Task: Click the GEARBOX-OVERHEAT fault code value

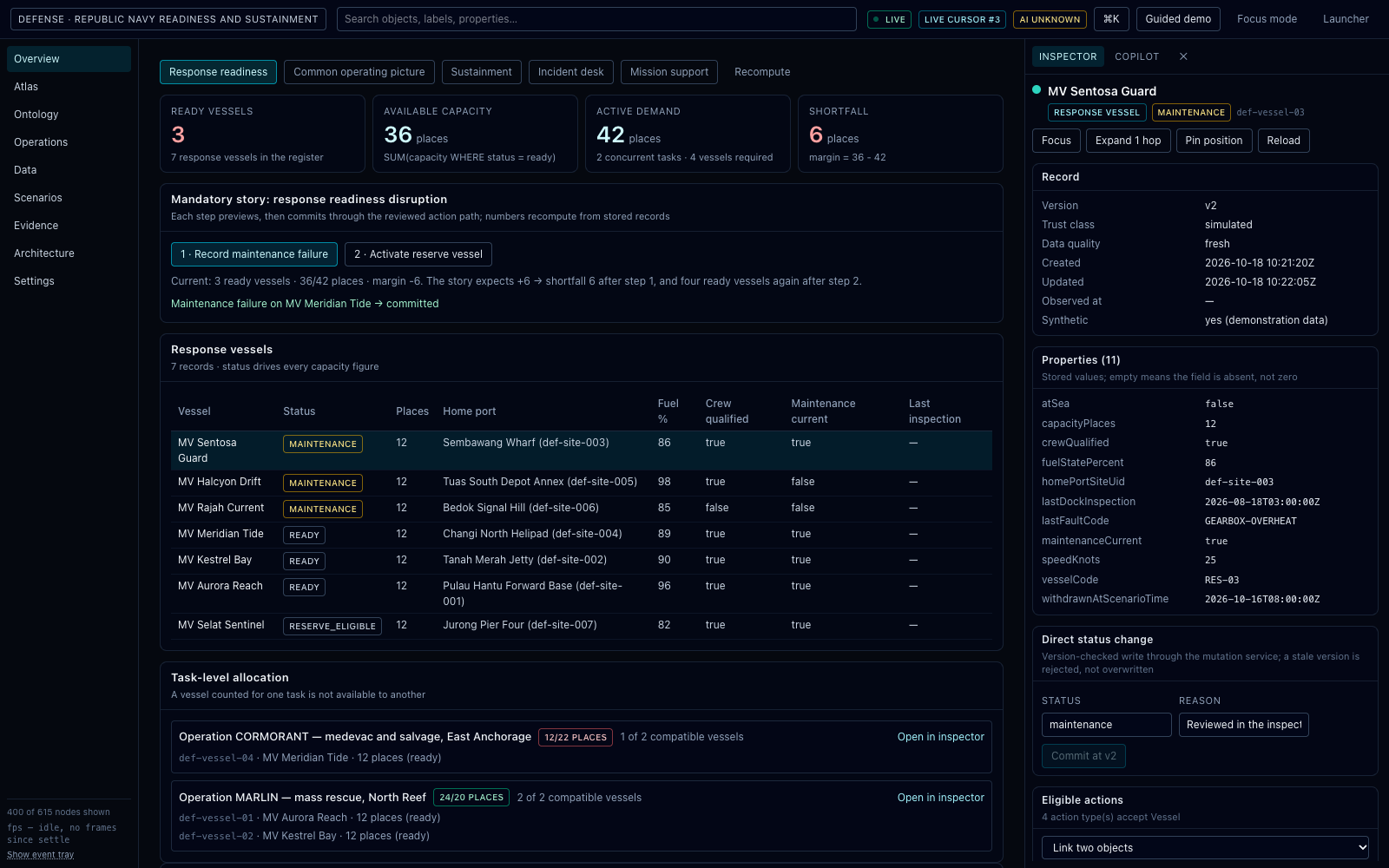Action: (x=1251, y=522)
